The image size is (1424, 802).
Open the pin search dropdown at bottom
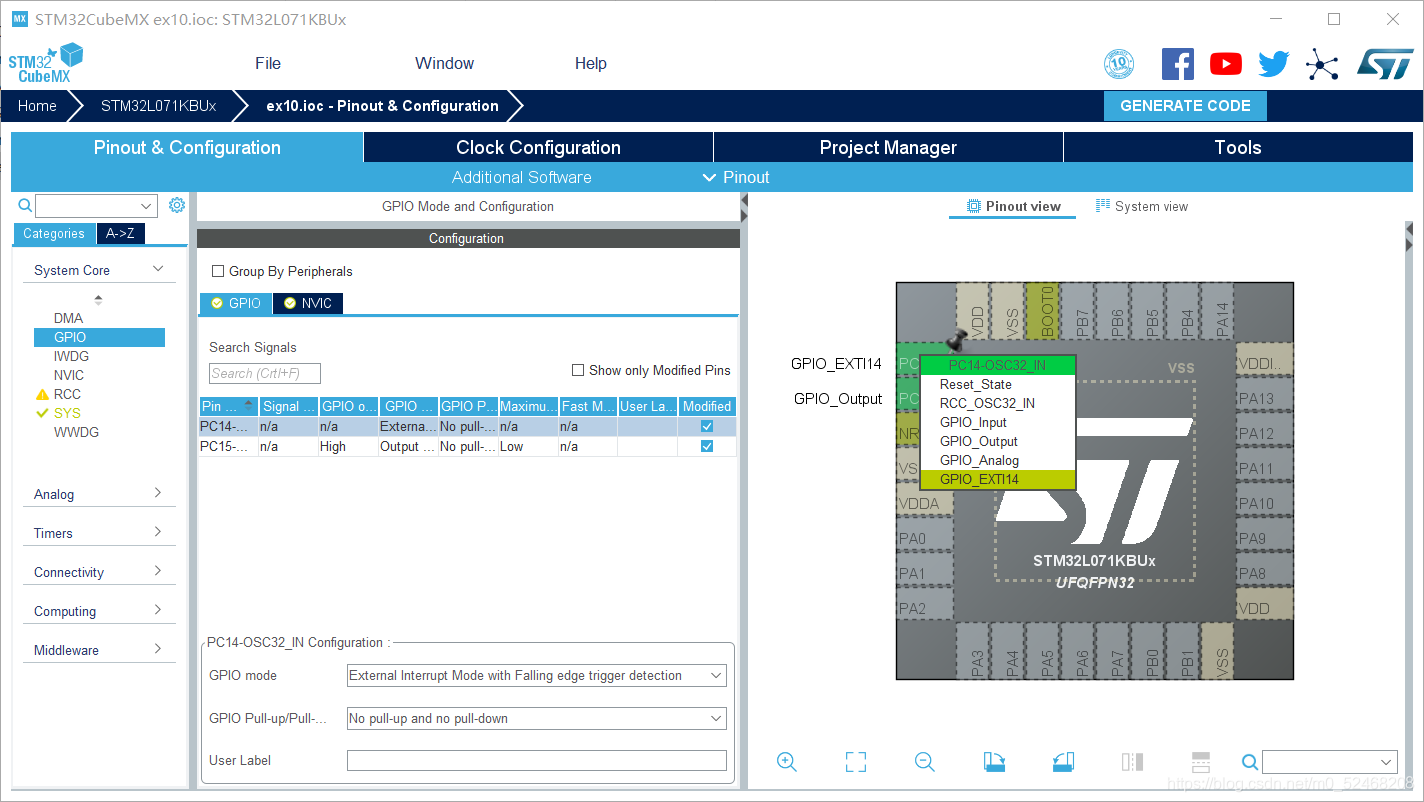(x=1329, y=762)
